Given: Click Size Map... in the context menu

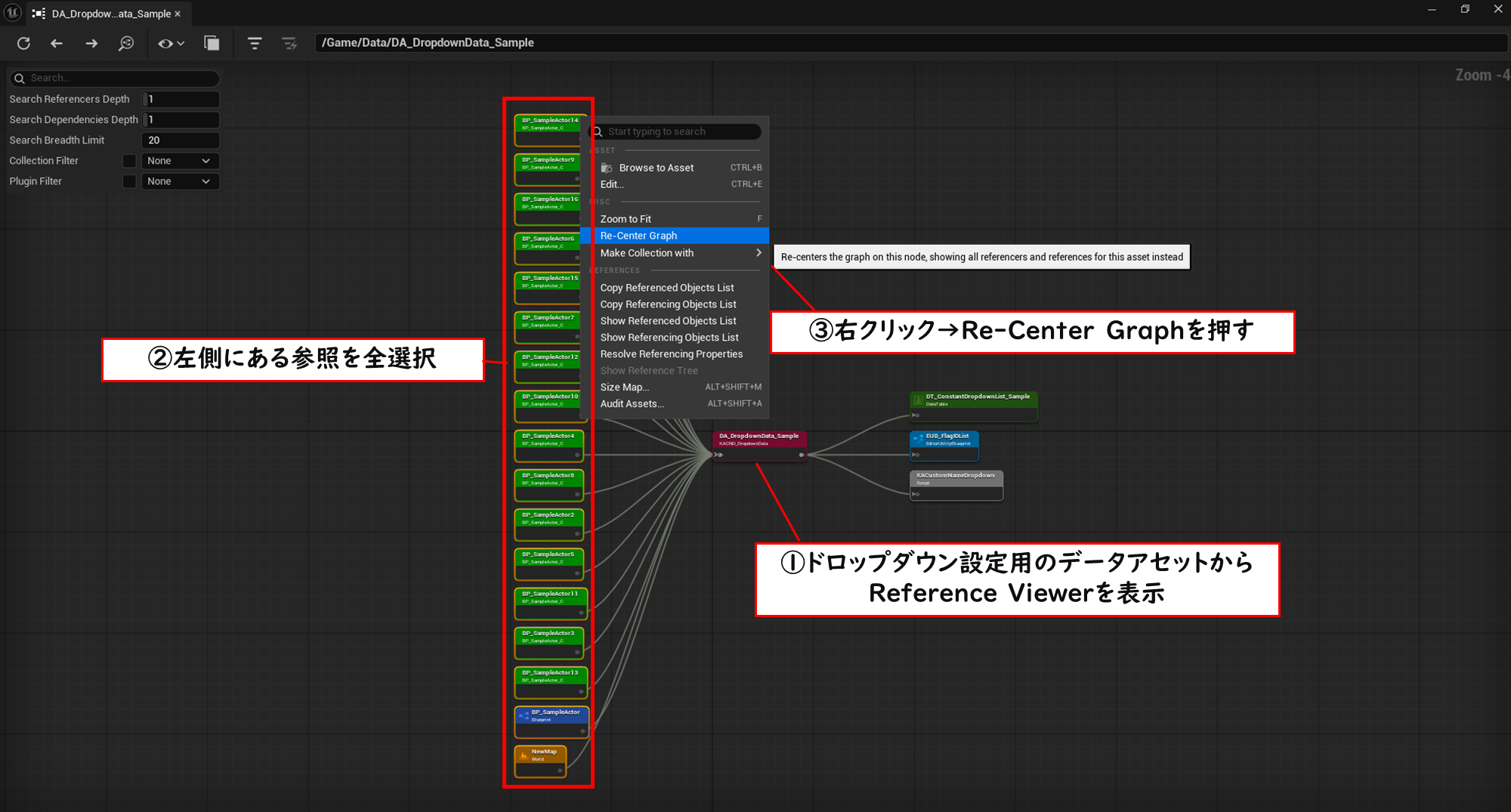Looking at the screenshot, I should (625, 387).
